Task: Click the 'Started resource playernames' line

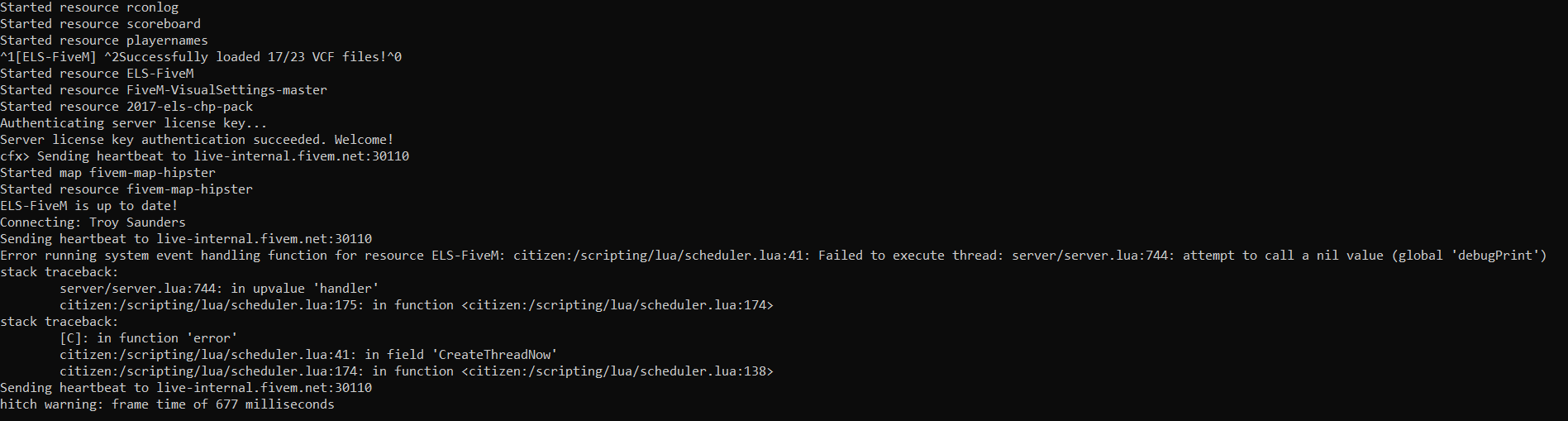Action: coord(104,41)
